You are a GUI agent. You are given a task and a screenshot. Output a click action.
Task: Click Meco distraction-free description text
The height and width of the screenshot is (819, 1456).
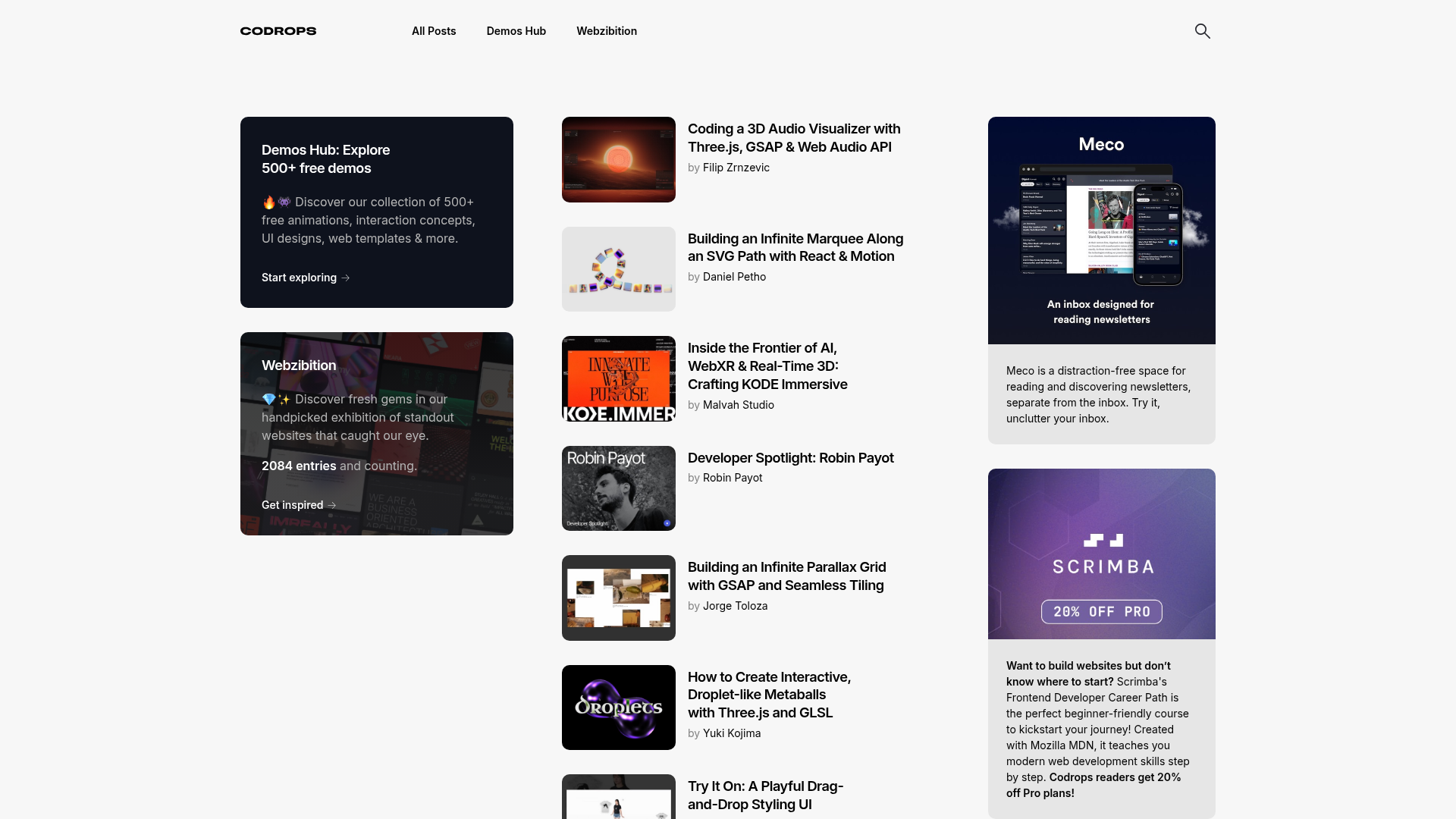1099,394
